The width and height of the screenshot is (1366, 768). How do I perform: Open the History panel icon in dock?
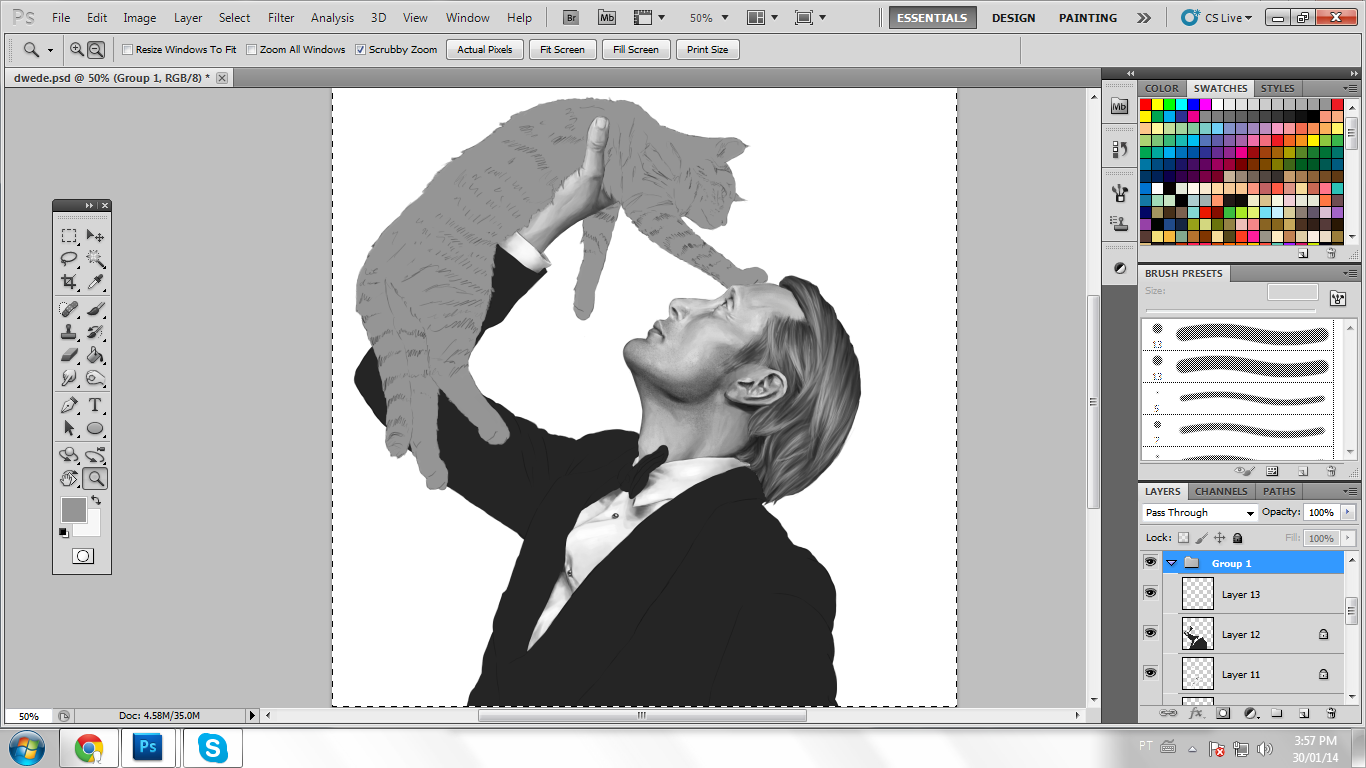pyautogui.click(x=1119, y=149)
